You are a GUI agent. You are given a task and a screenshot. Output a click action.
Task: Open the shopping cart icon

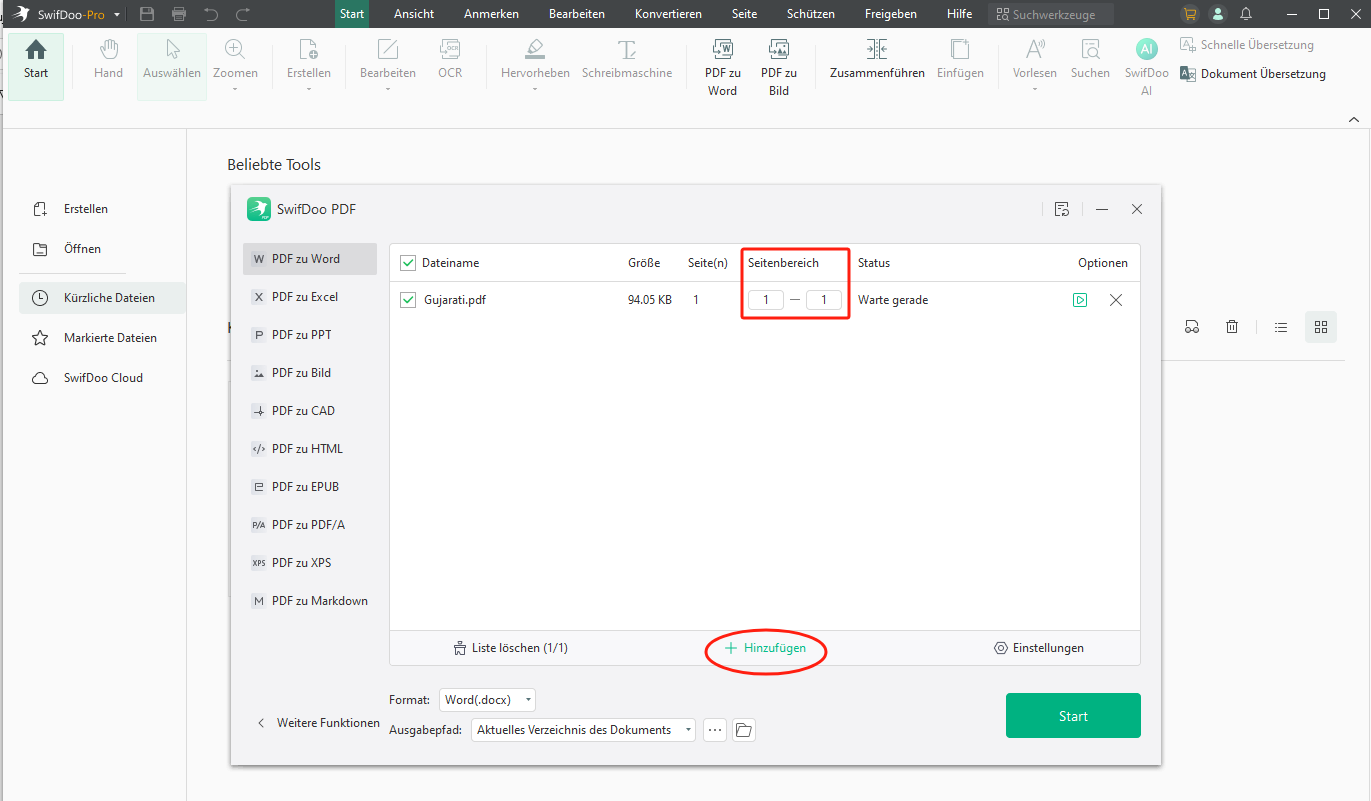[1189, 14]
